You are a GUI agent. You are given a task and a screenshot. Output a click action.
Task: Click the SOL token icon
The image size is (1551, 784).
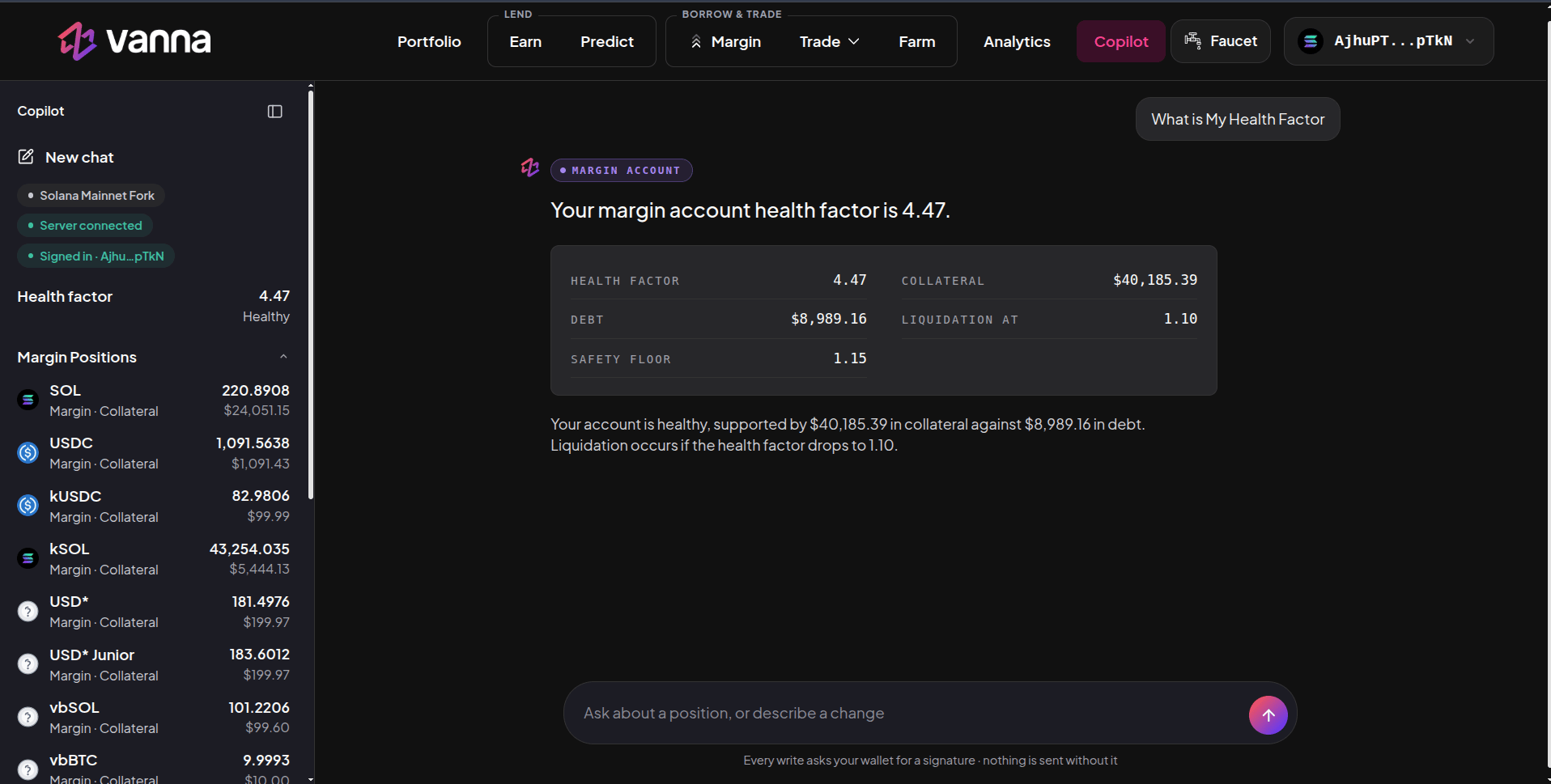[28, 400]
